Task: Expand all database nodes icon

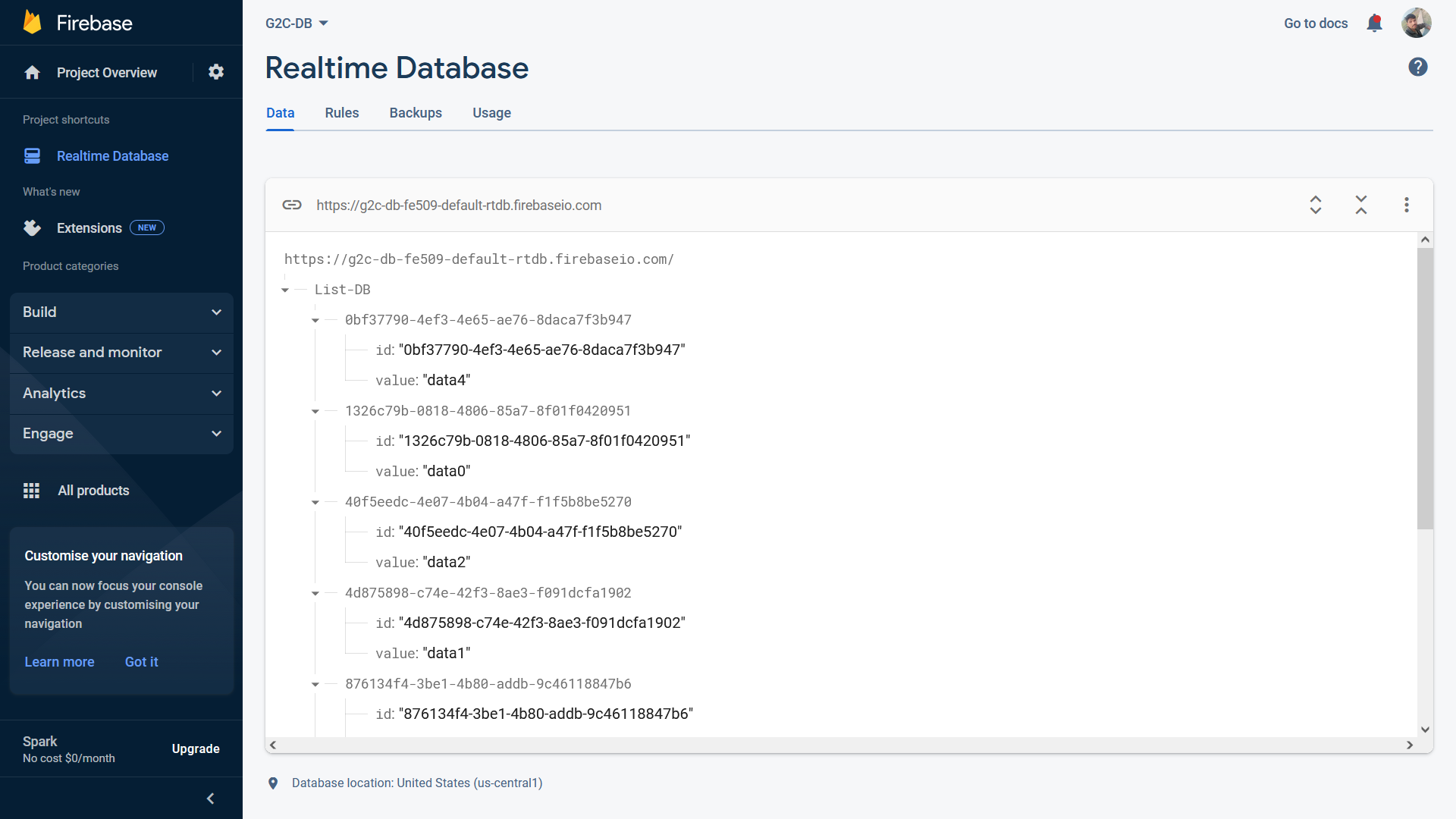Action: [1316, 205]
